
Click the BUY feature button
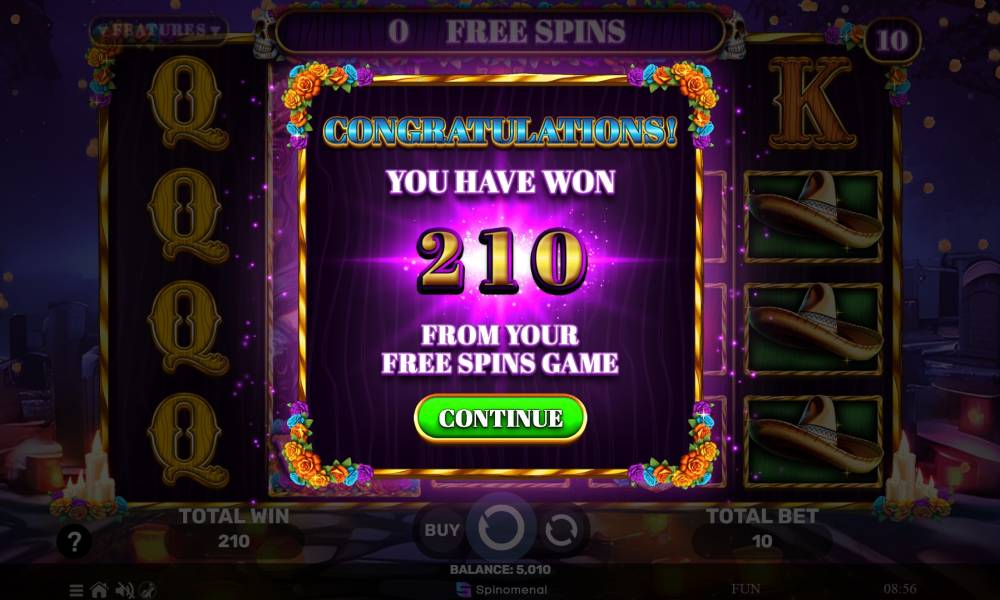pos(441,530)
